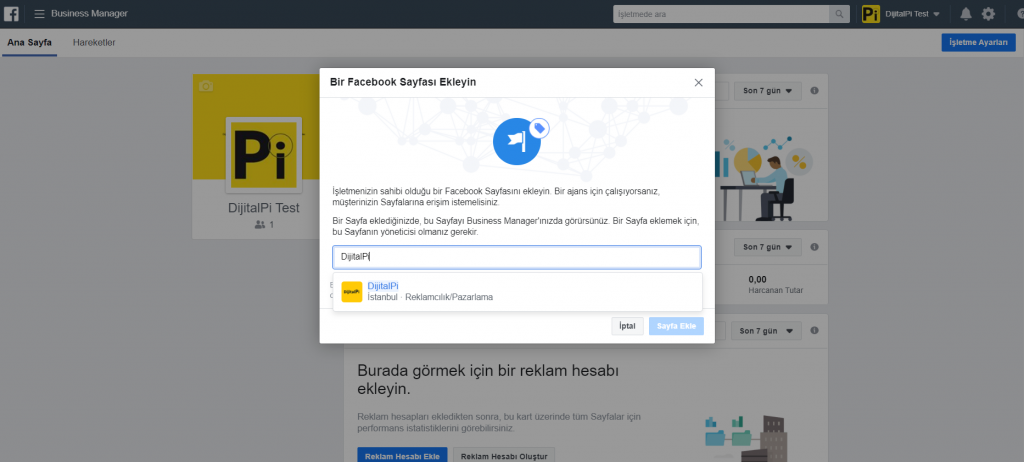
Task: Expand the second Son 7 gün dropdown
Action: click(767, 248)
